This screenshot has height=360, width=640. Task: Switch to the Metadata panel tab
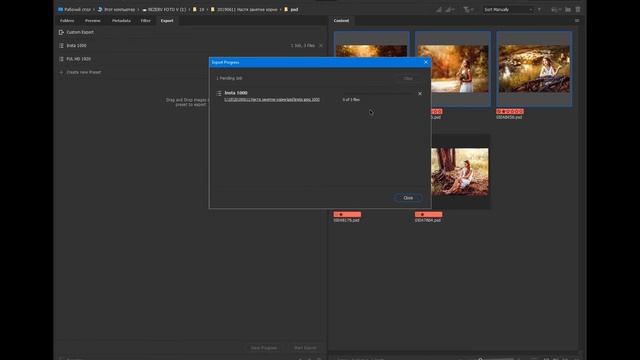pos(121,20)
